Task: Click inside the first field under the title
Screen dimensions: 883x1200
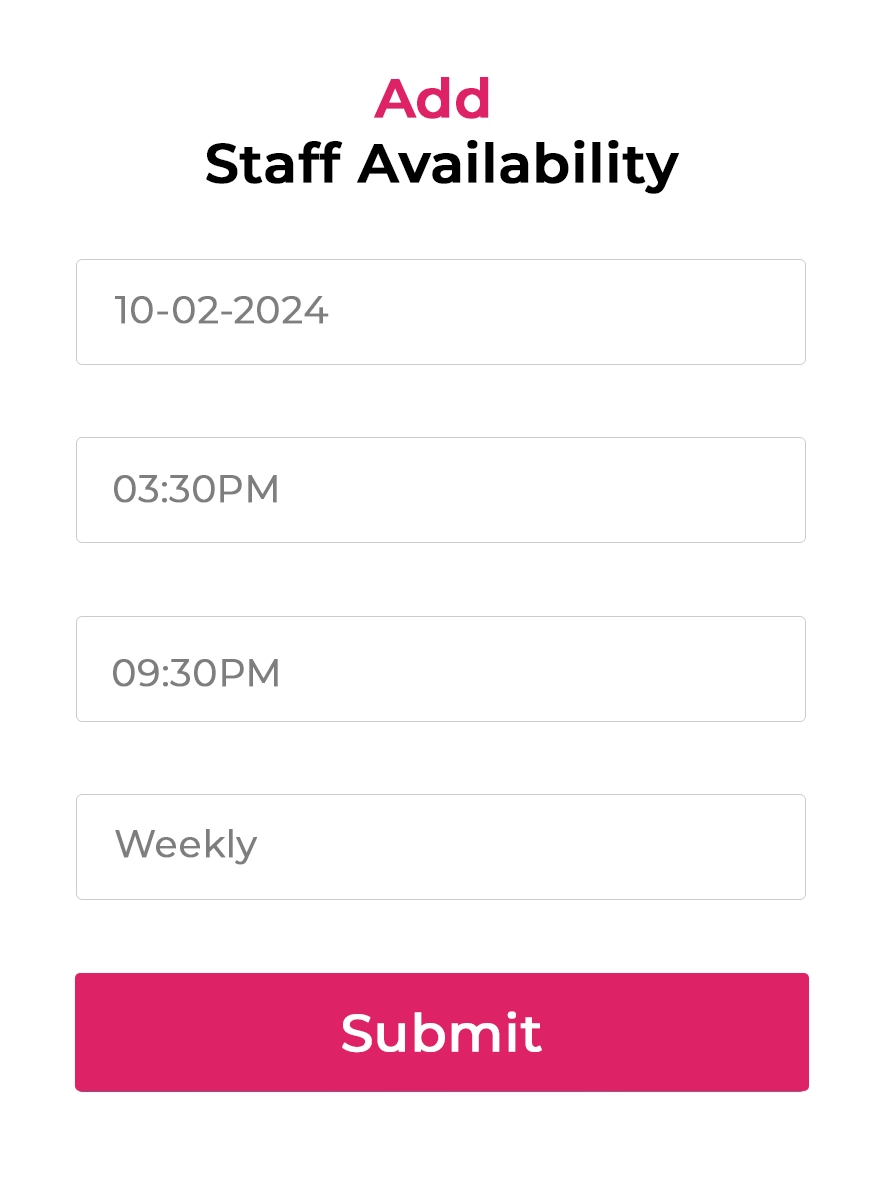Action: tap(441, 312)
